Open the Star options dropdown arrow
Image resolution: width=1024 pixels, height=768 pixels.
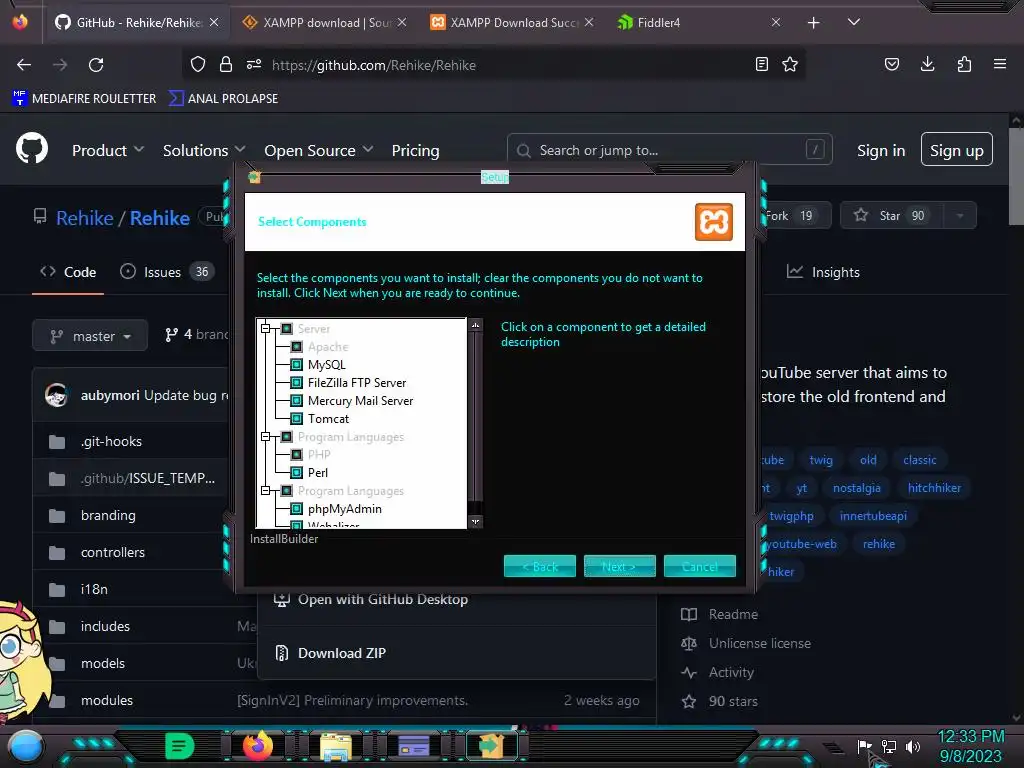click(960, 216)
